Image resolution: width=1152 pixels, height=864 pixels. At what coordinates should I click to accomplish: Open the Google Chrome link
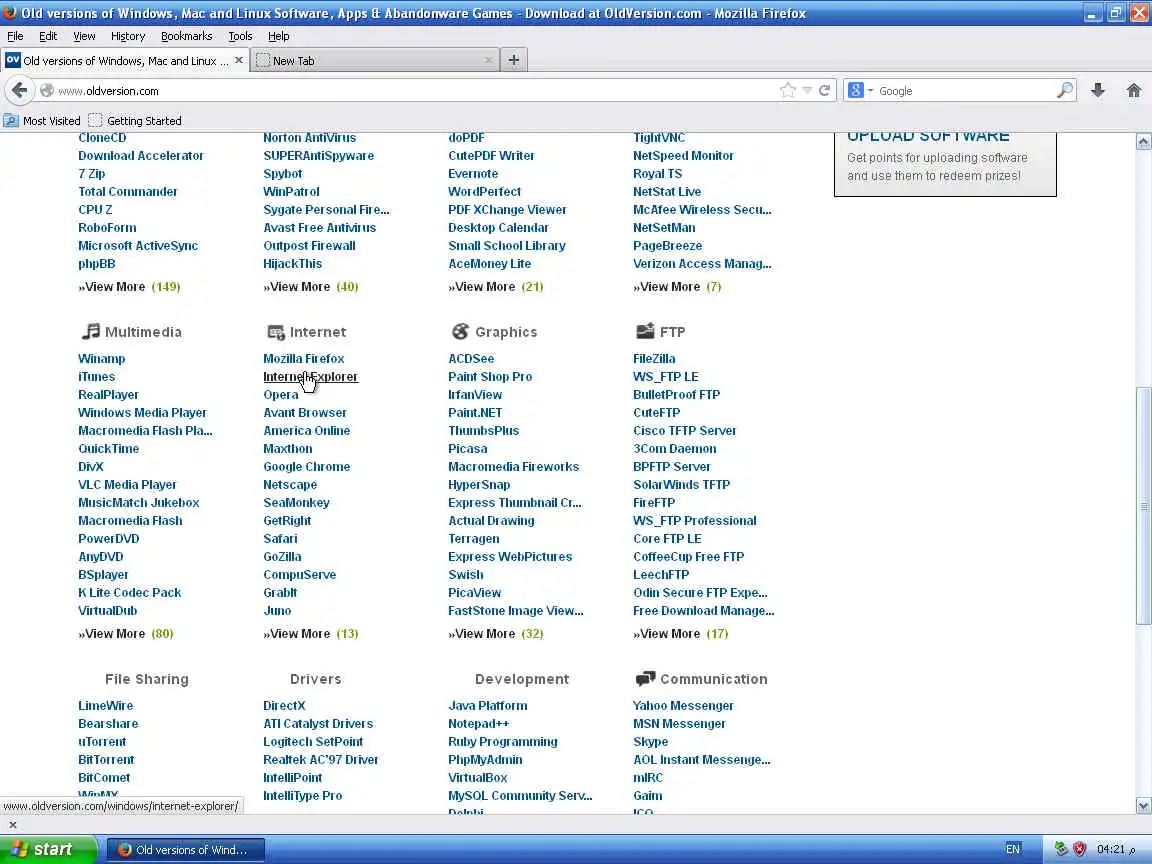point(306,467)
